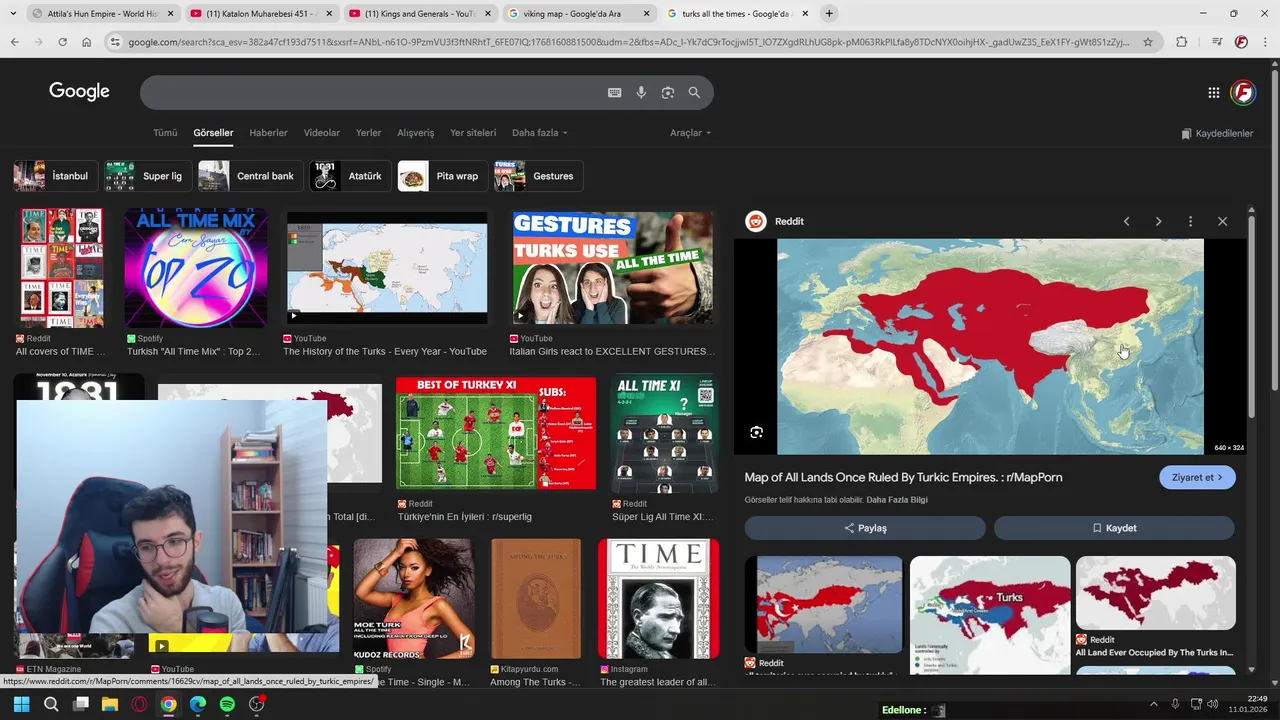
Task: Switch to the Haberler tab
Action: pos(268,133)
